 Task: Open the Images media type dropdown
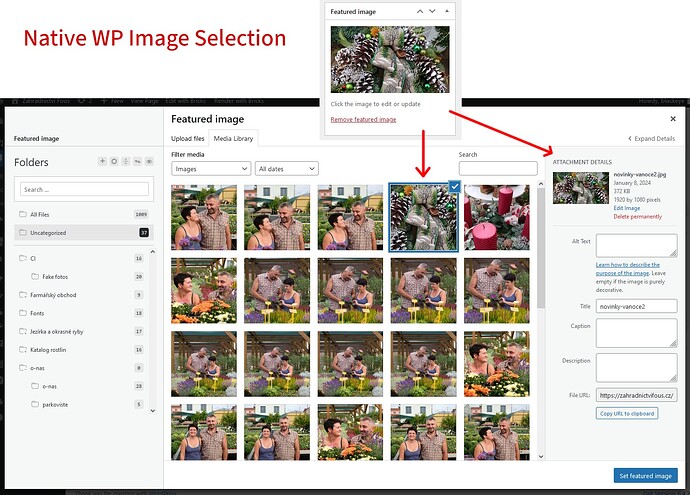(x=211, y=169)
